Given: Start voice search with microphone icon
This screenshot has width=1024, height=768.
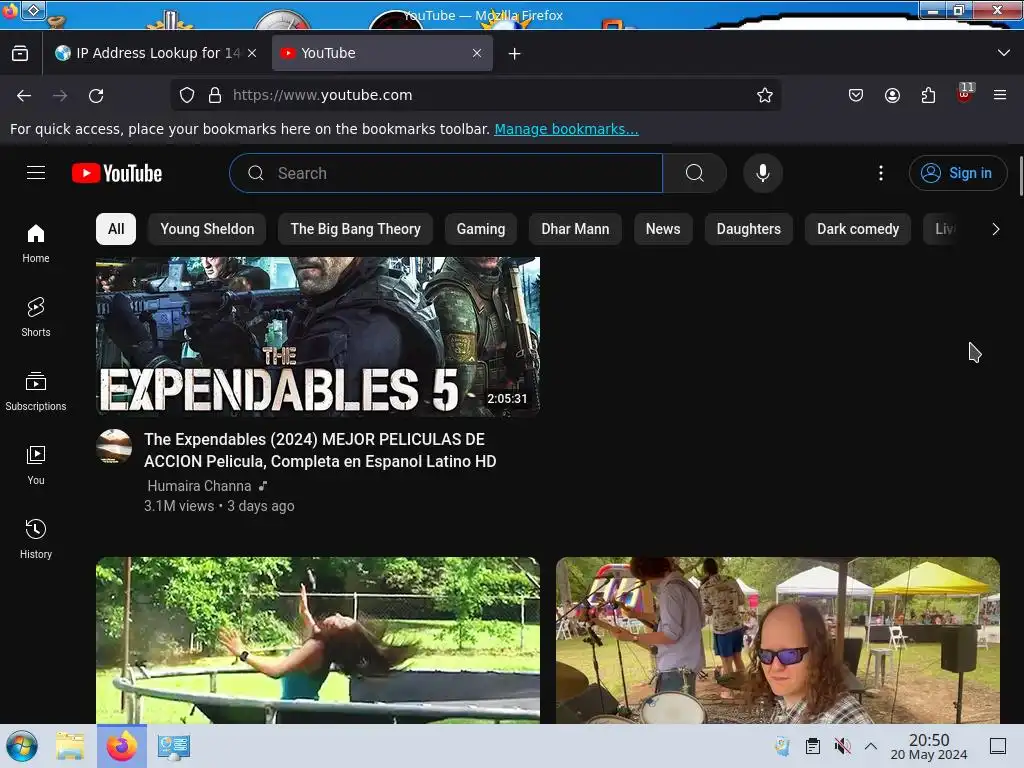Looking at the screenshot, I should pyautogui.click(x=763, y=173).
